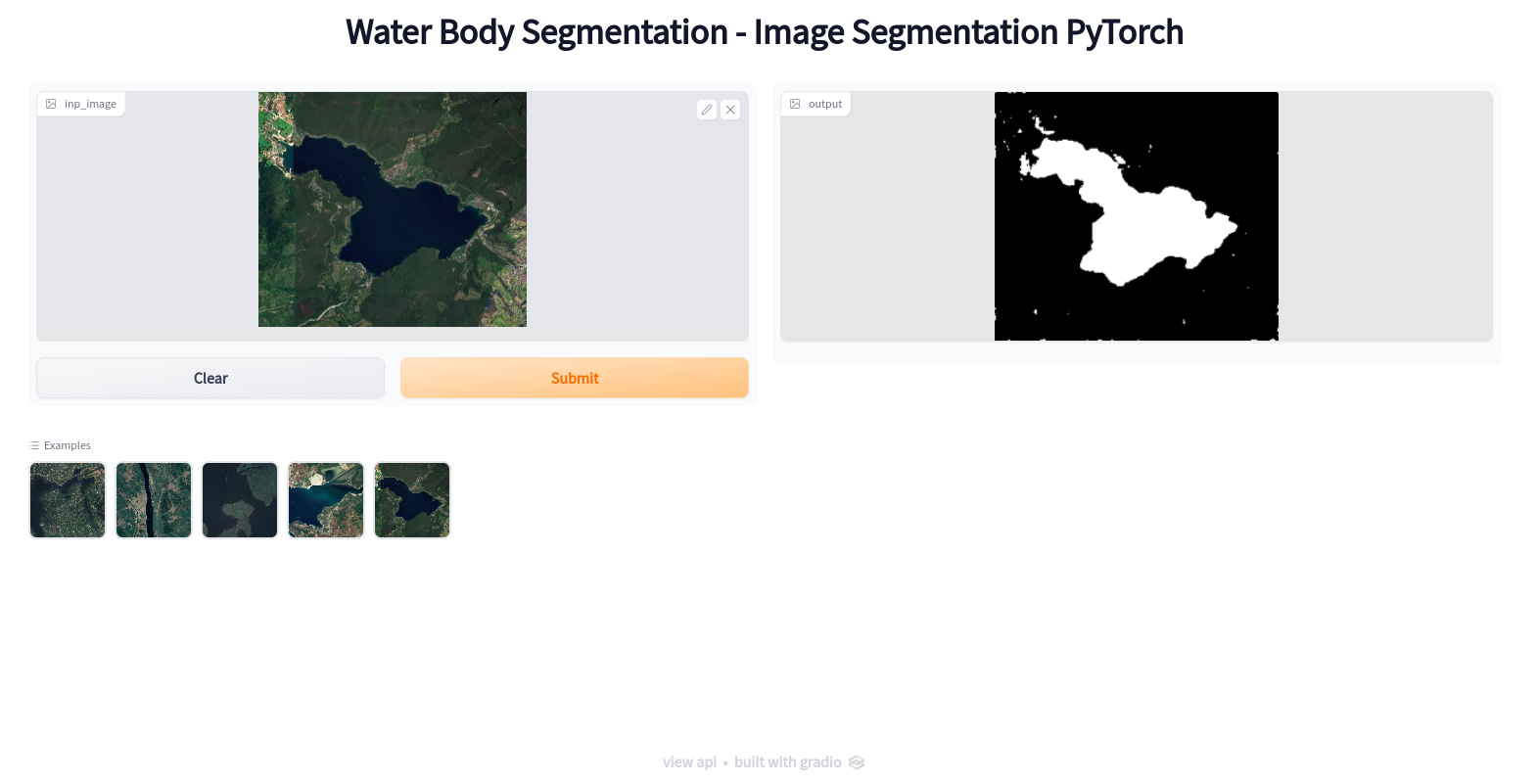1538x784 pixels.
Task: Click the image icon beside inp_image label
Action: tap(52, 104)
